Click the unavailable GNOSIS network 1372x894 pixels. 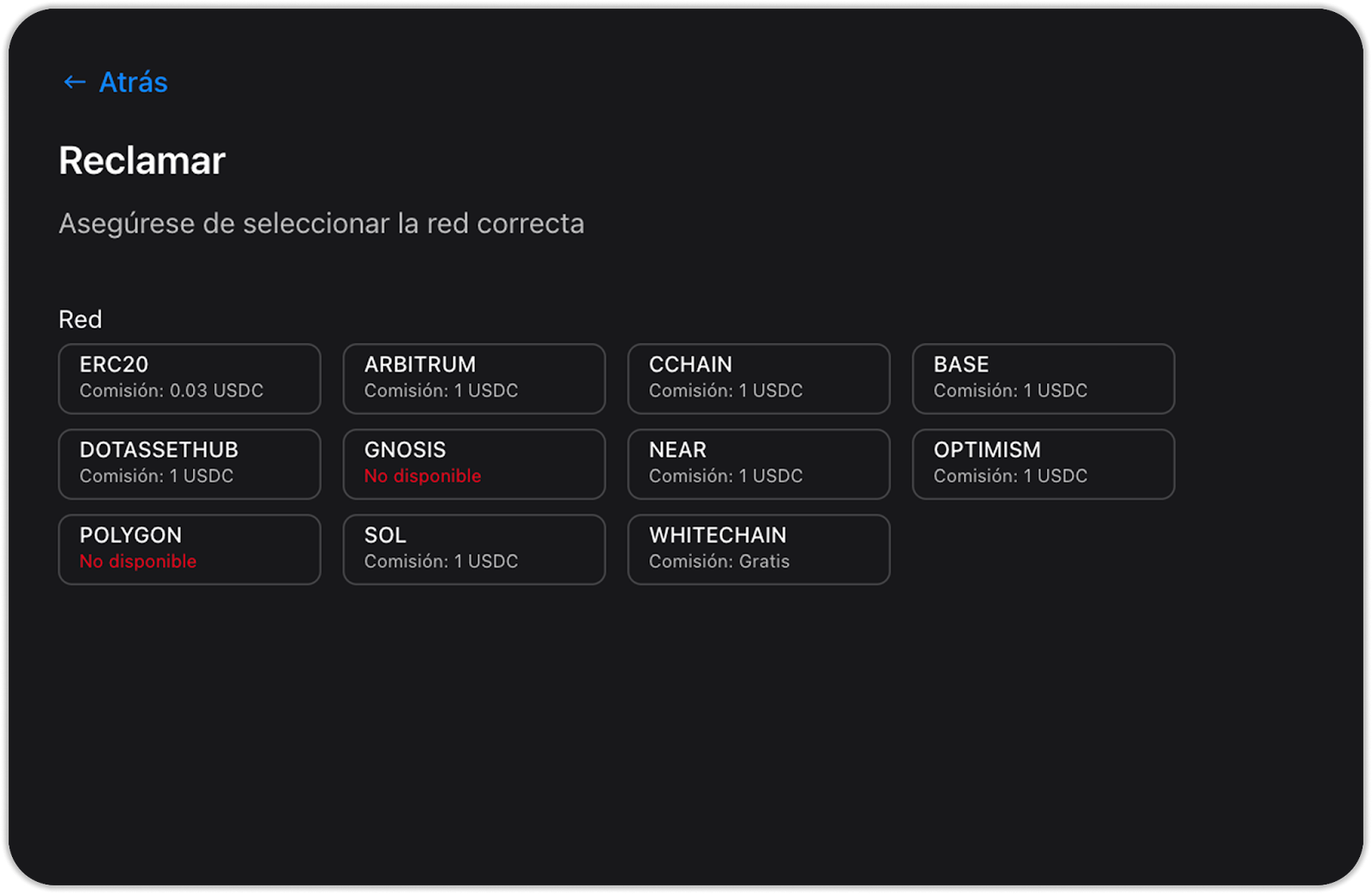tap(473, 464)
